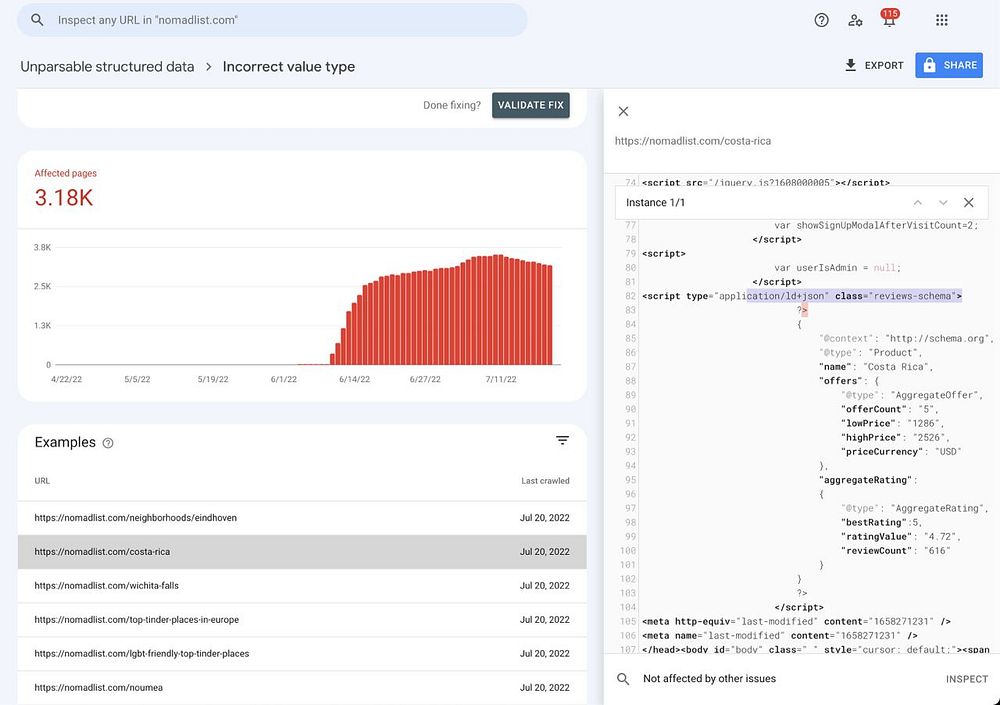Click the Share button
The width and height of the screenshot is (1000, 705).
point(949,65)
